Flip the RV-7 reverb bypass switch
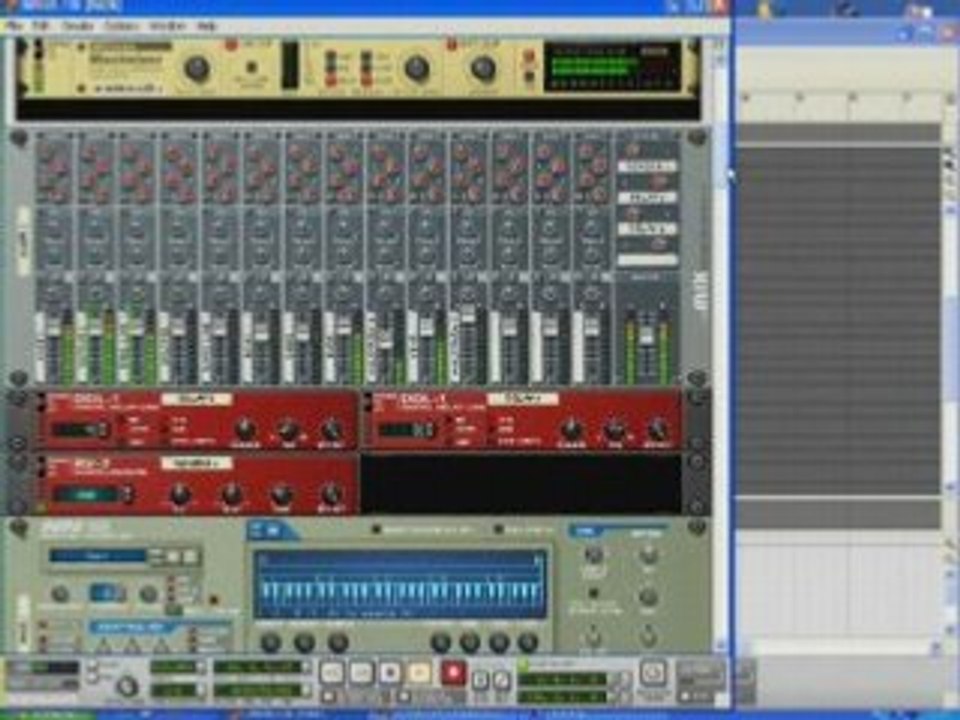 pyautogui.click(x=43, y=468)
